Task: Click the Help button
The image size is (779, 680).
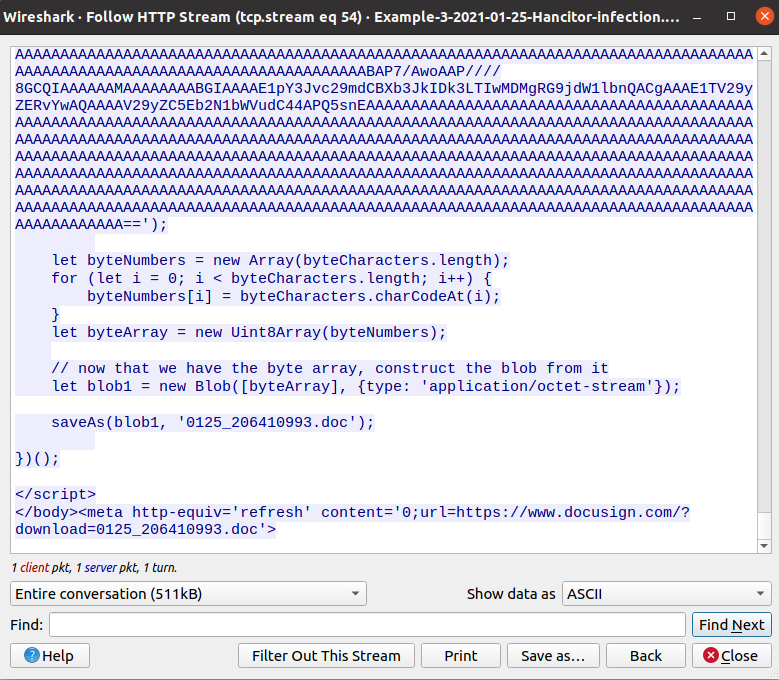Action: [50, 656]
